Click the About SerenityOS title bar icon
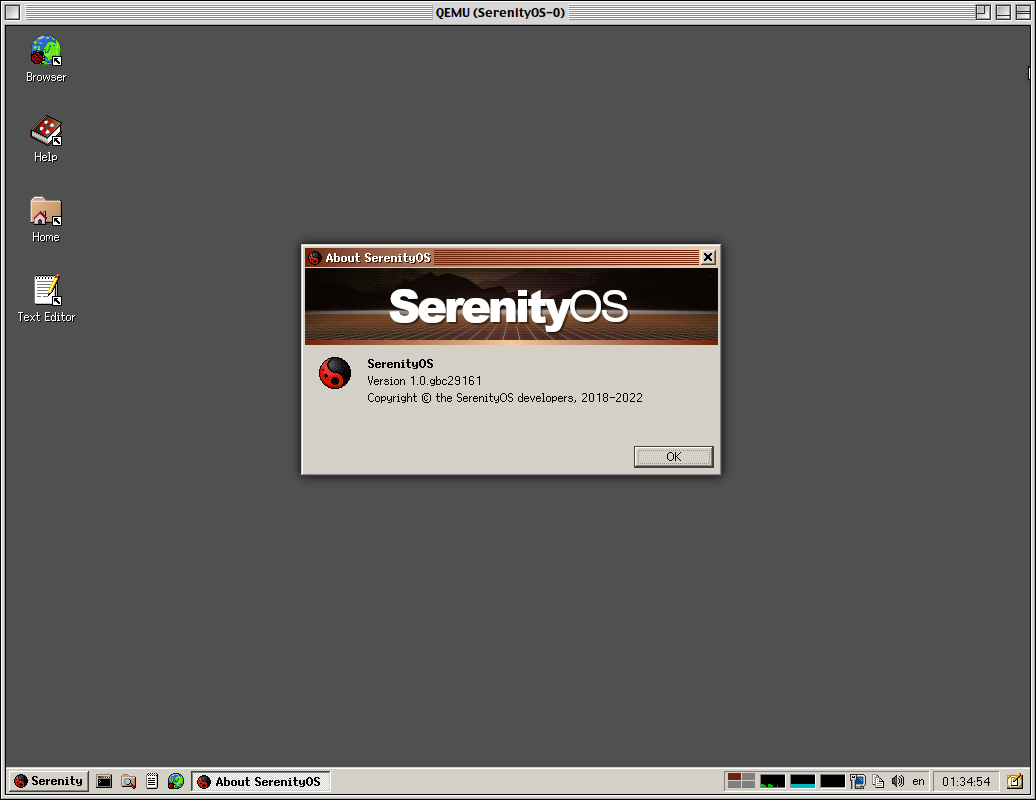The image size is (1036, 800). [315, 258]
